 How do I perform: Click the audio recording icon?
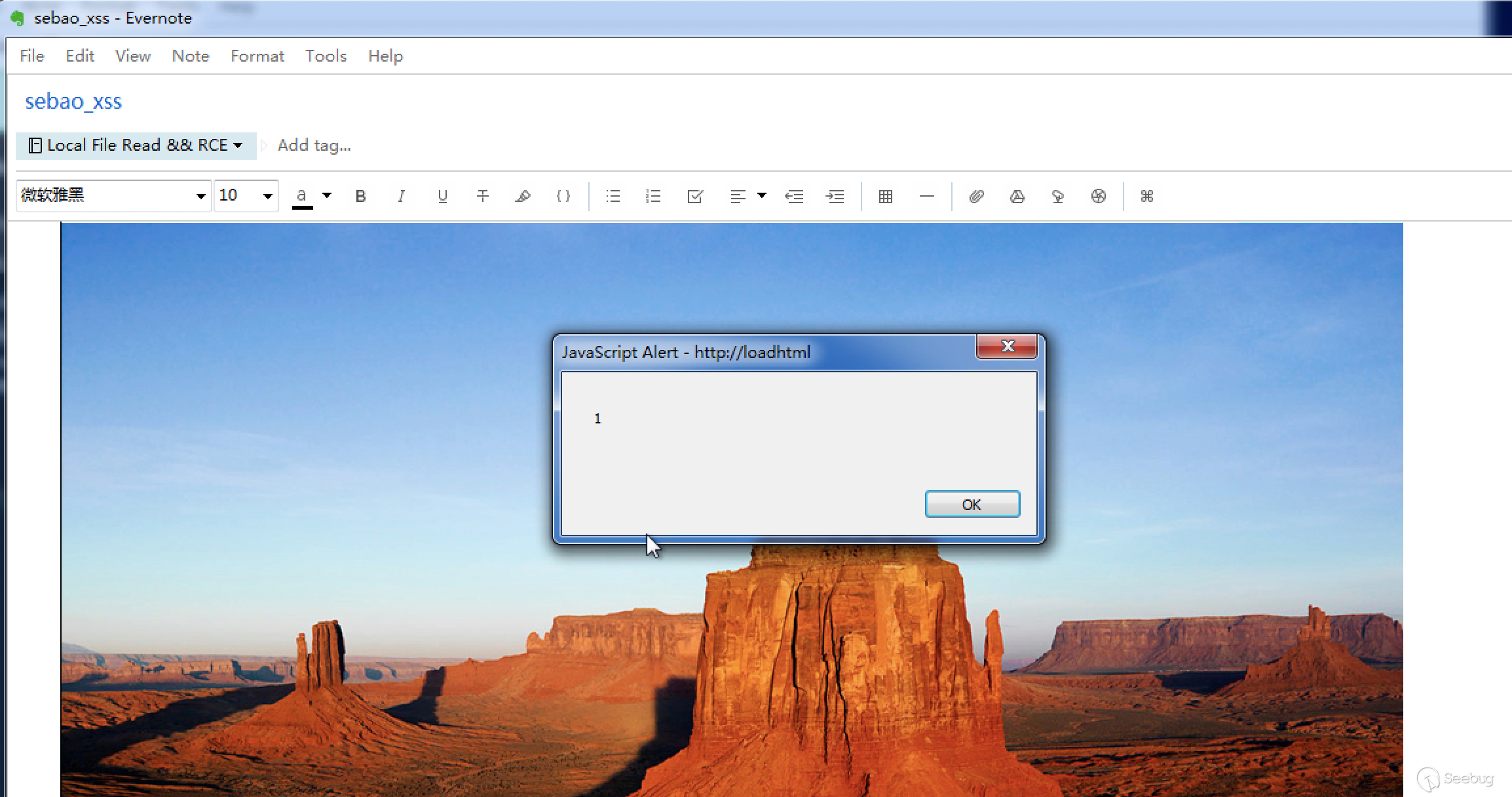pyautogui.click(x=1057, y=196)
